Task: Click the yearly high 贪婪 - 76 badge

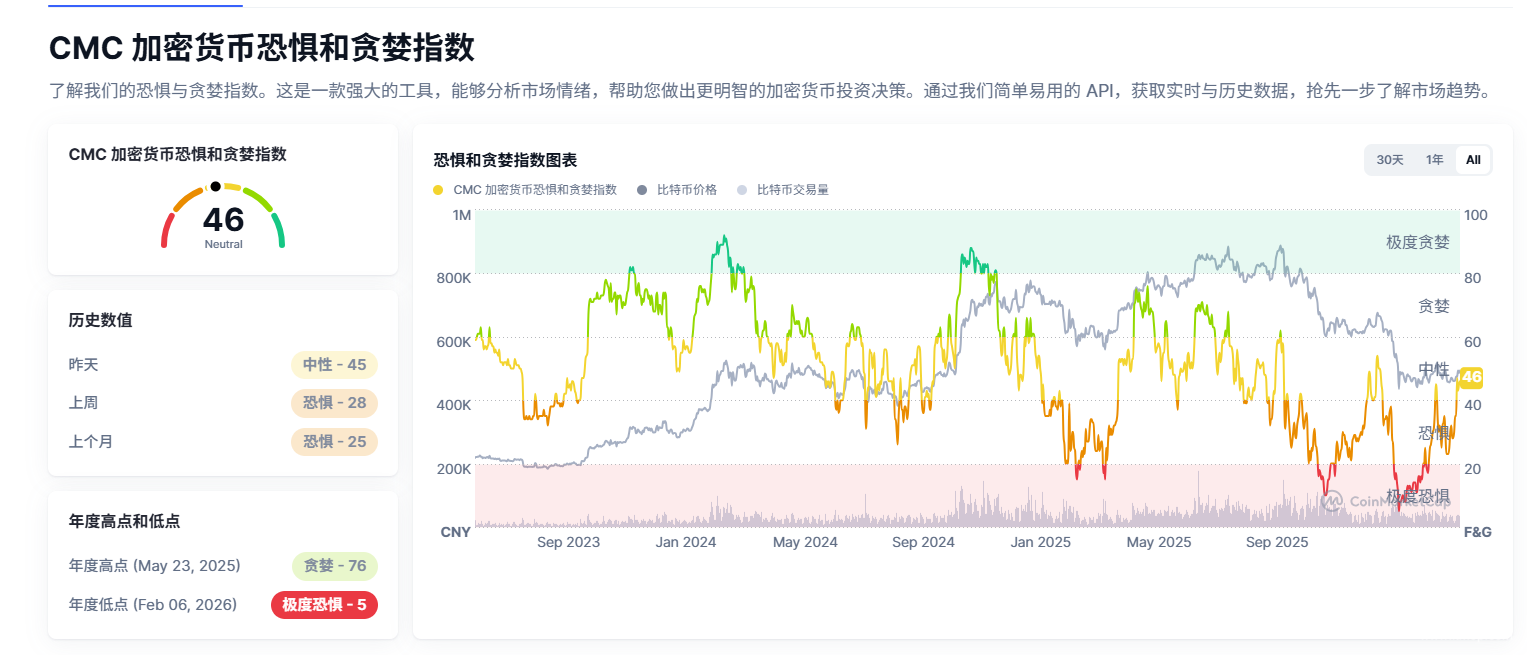Action: click(x=334, y=566)
